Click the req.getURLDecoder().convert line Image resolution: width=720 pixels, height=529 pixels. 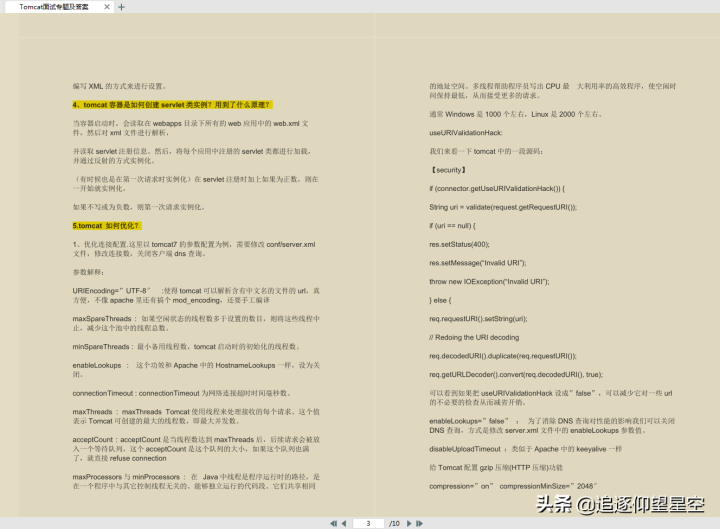pyautogui.click(x=516, y=374)
